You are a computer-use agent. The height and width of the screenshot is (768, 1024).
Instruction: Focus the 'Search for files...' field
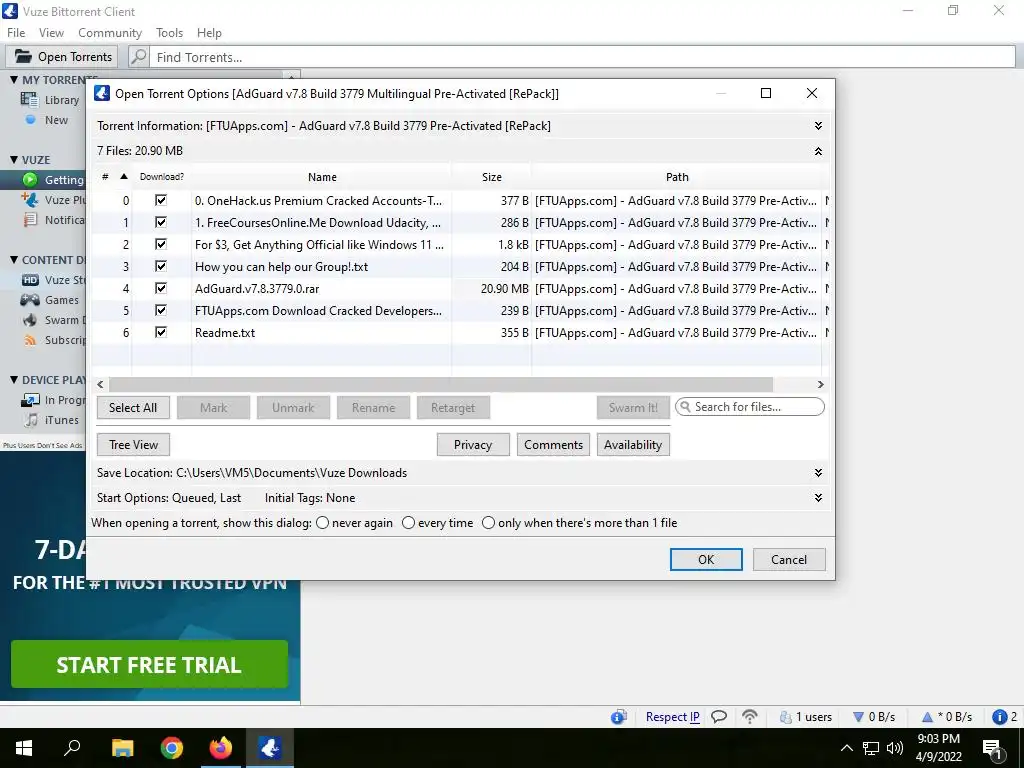click(750, 407)
